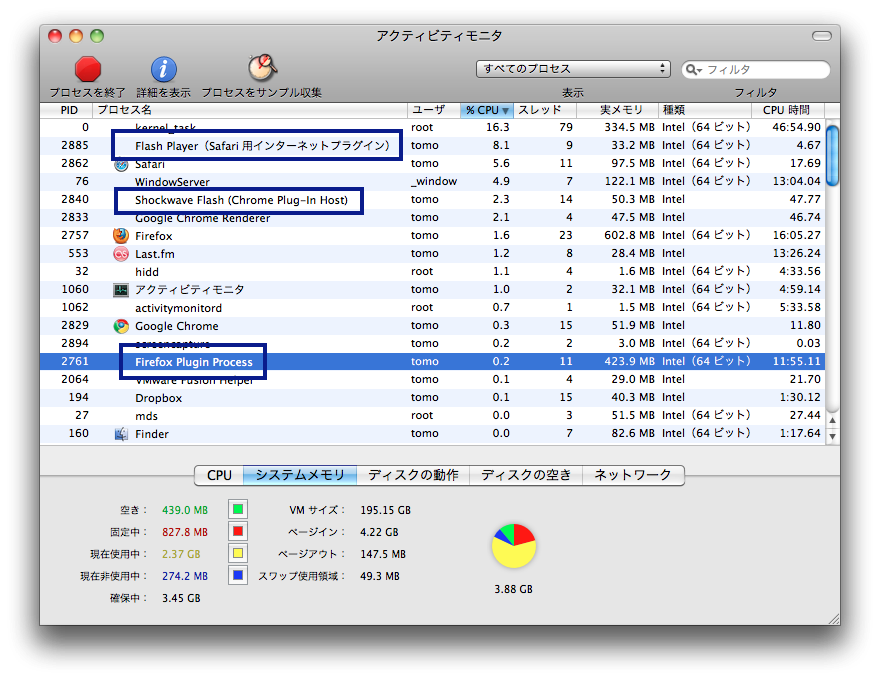Image resolution: width=880 pixels, height=680 pixels.
Task: Click the Last.fm icon in the list
Action: pos(121,254)
